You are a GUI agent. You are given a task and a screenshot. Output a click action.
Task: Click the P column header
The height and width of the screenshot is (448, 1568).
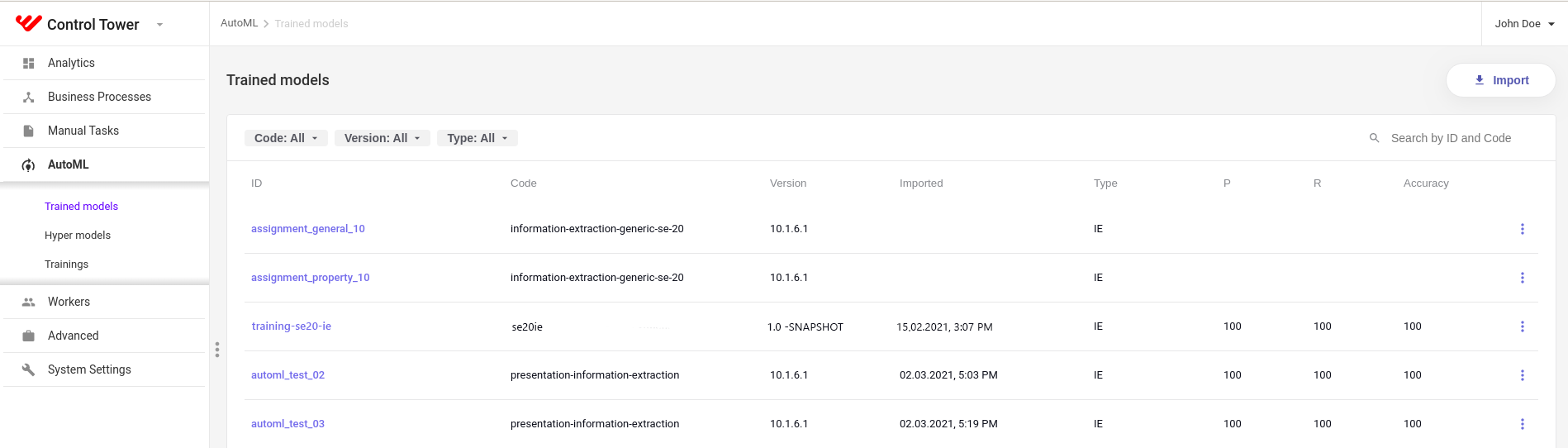tap(1227, 183)
